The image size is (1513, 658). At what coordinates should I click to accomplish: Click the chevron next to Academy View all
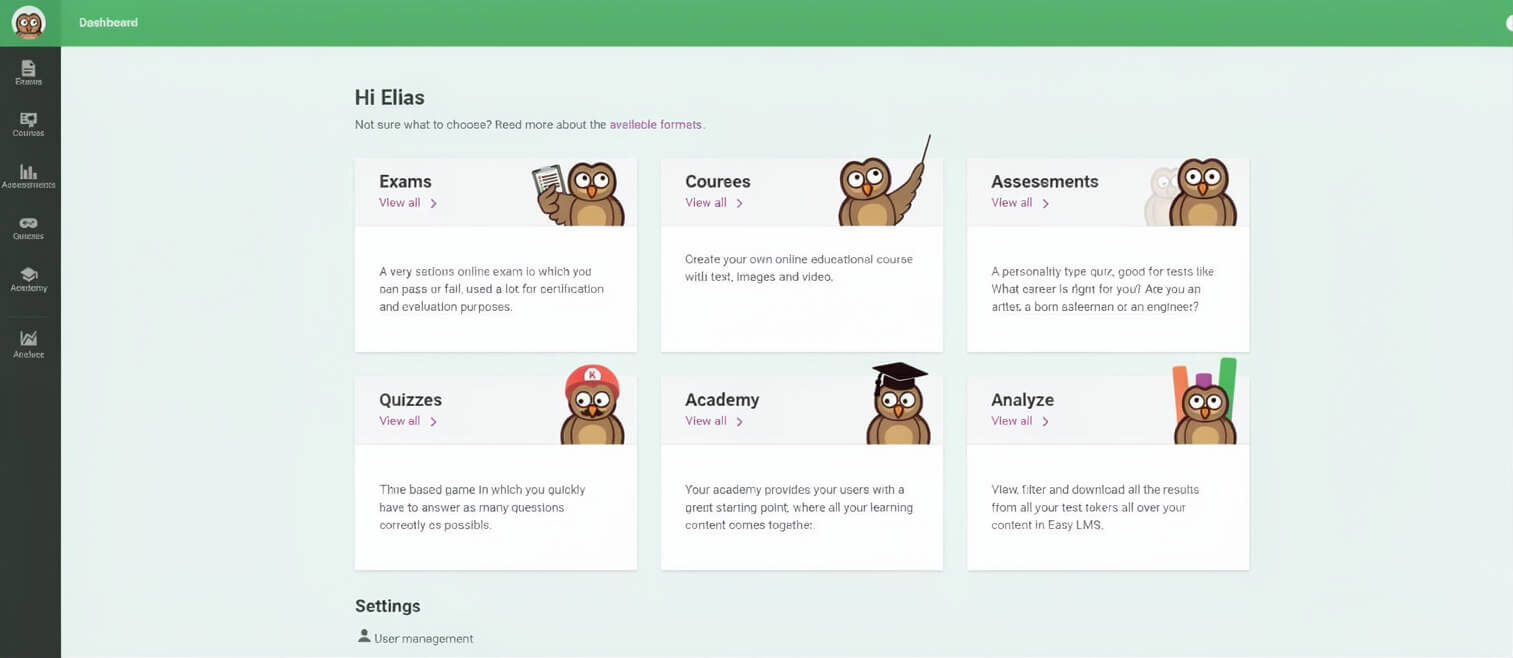pyautogui.click(x=740, y=422)
